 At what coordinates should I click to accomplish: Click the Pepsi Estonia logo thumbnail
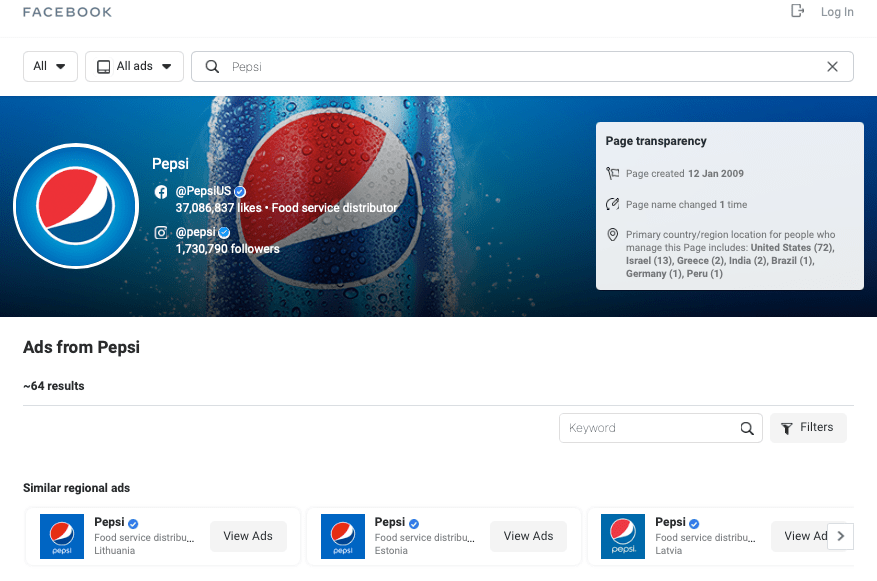[x=343, y=536]
